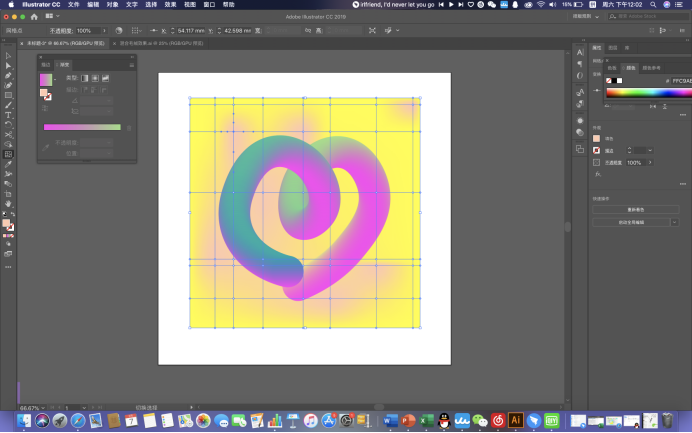Open the 效果 menu

tap(171, 5)
